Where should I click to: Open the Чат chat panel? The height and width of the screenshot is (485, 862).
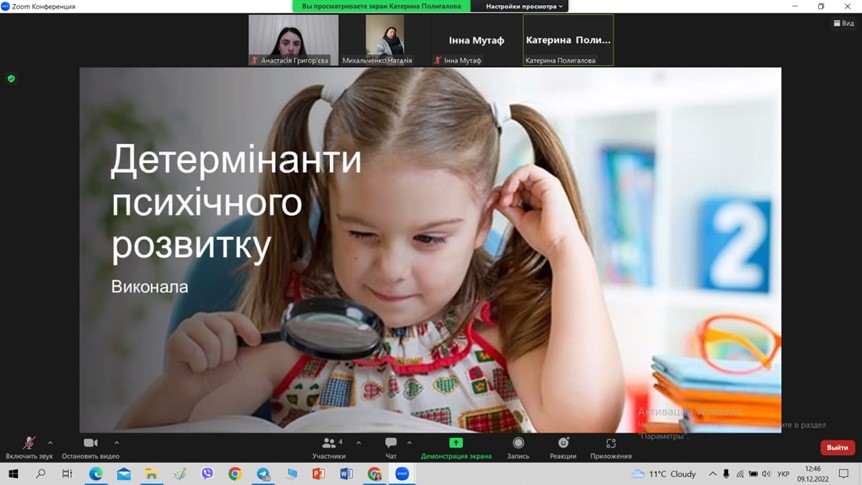[x=391, y=444]
